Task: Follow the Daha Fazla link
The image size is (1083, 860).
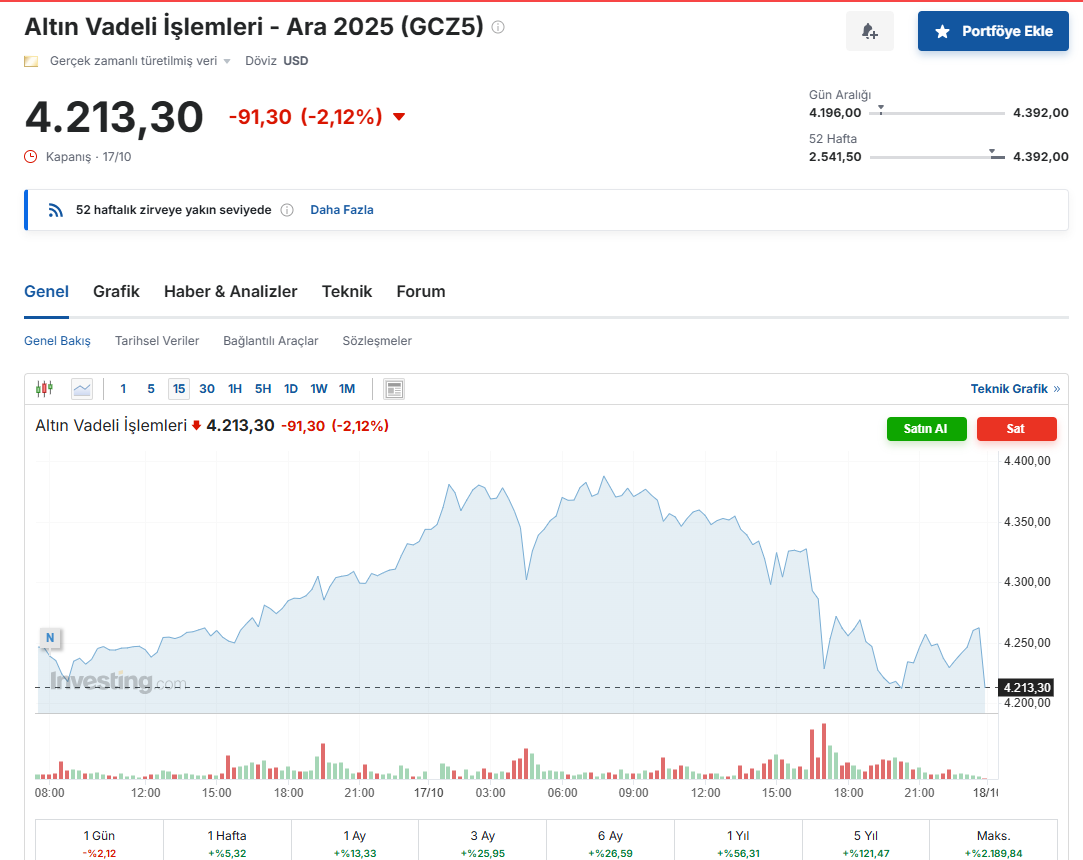Action: [x=342, y=210]
